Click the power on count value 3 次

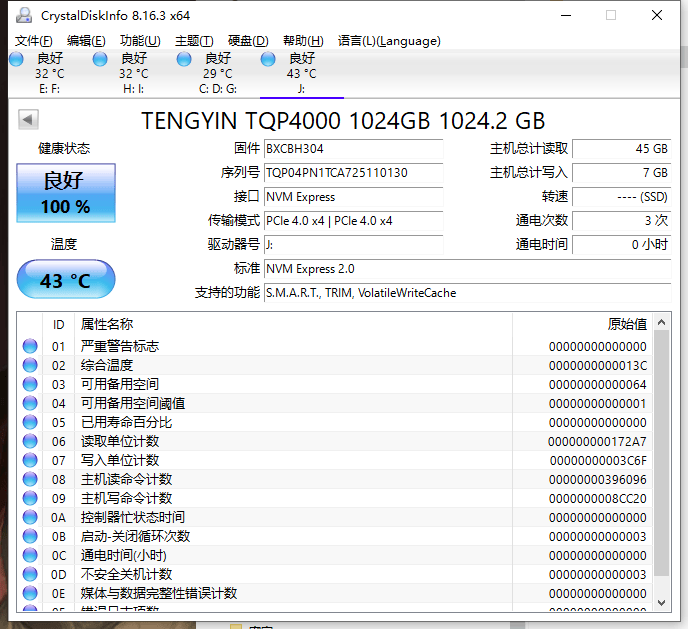[x=621, y=221]
